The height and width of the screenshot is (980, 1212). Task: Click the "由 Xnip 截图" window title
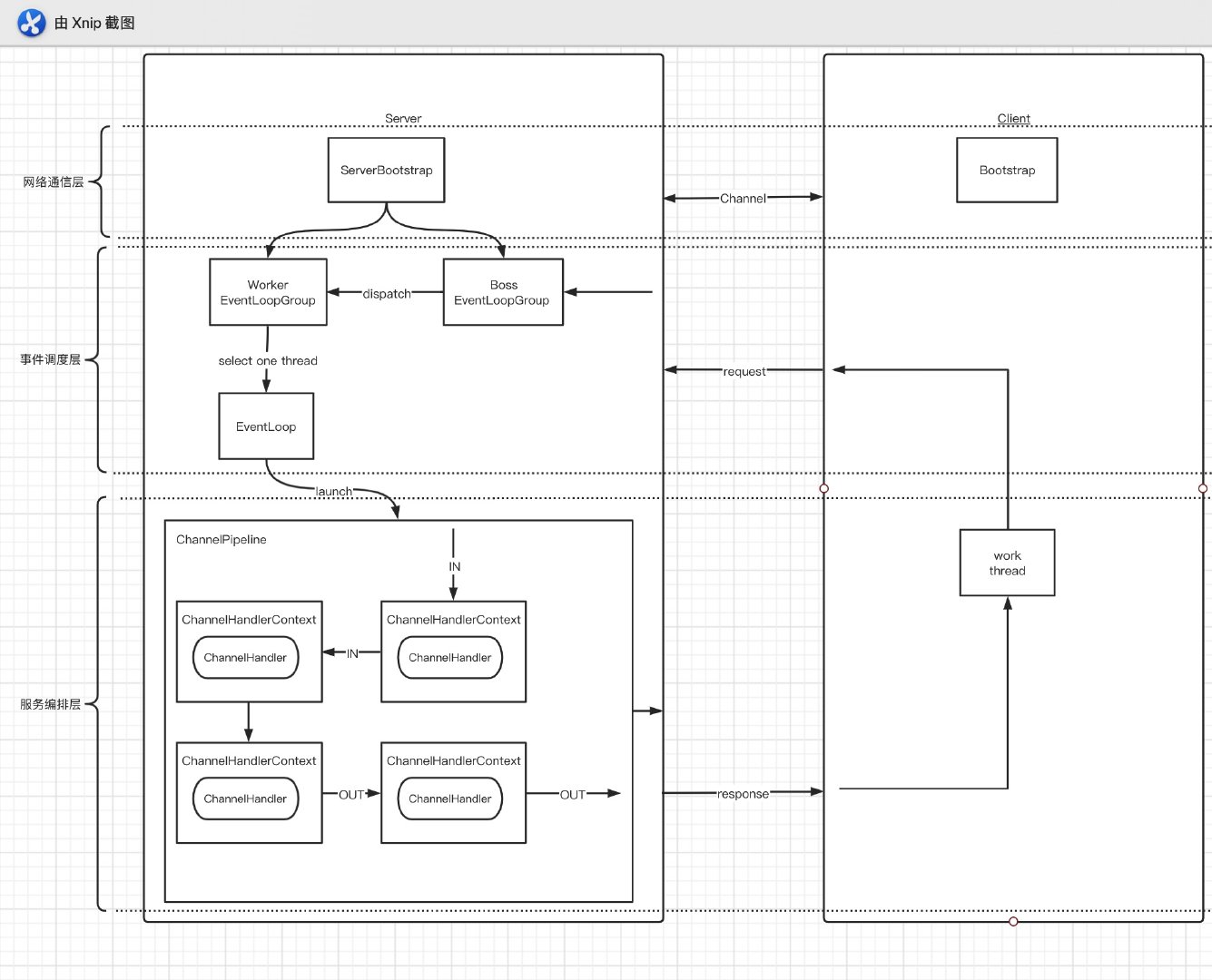94,23
